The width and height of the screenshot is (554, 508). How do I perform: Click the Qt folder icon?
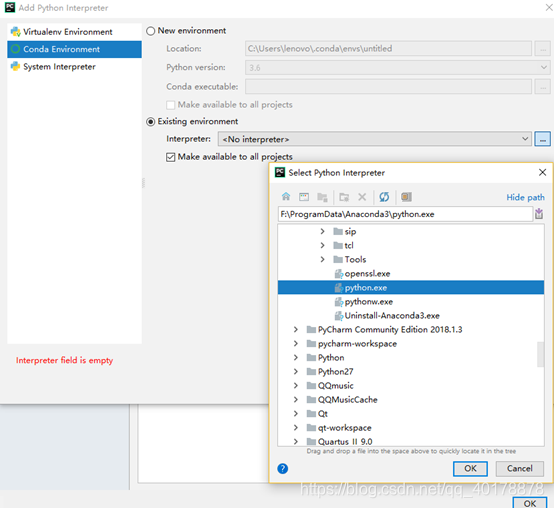(x=311, y=414)
